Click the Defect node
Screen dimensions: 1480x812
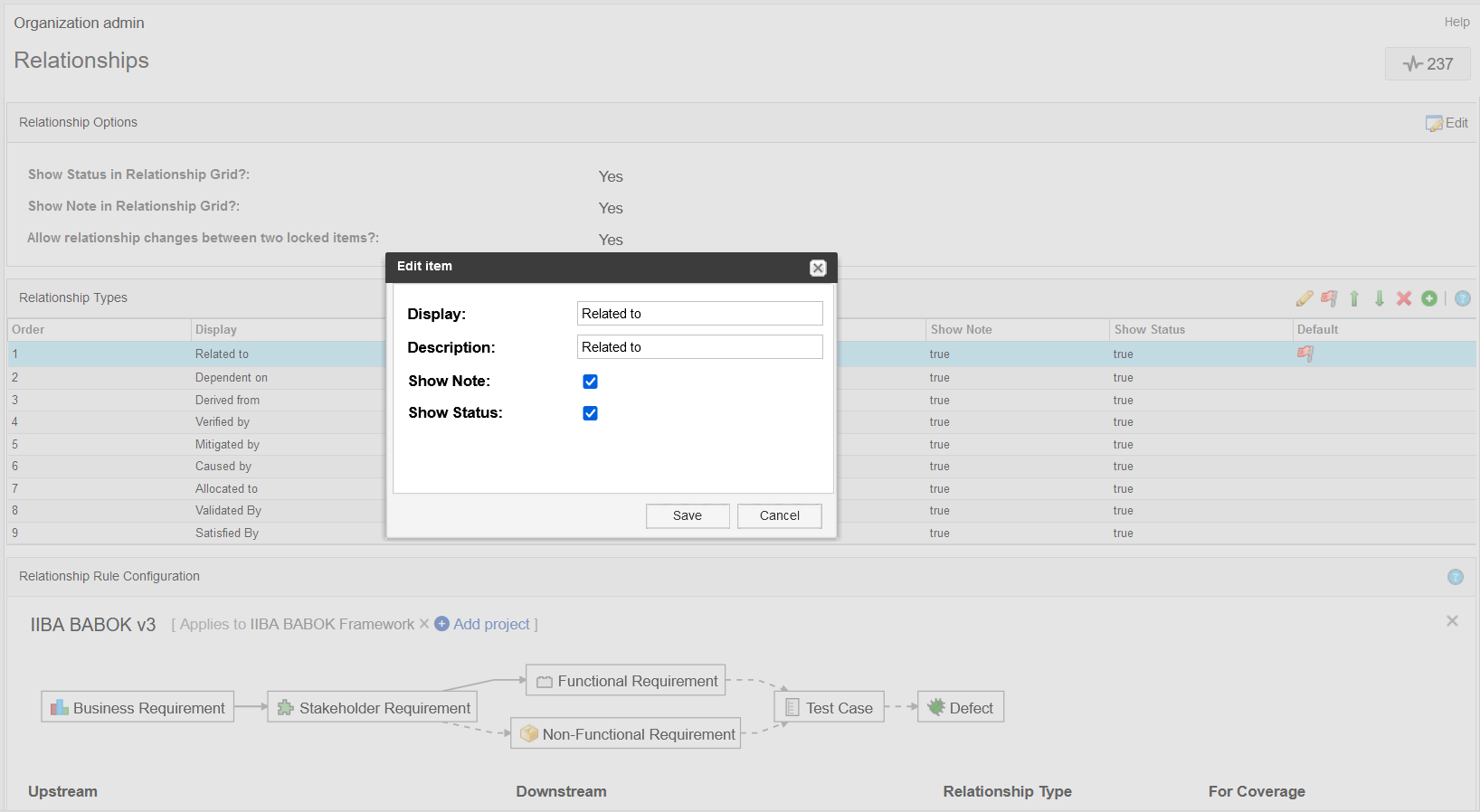pos(961,707)
